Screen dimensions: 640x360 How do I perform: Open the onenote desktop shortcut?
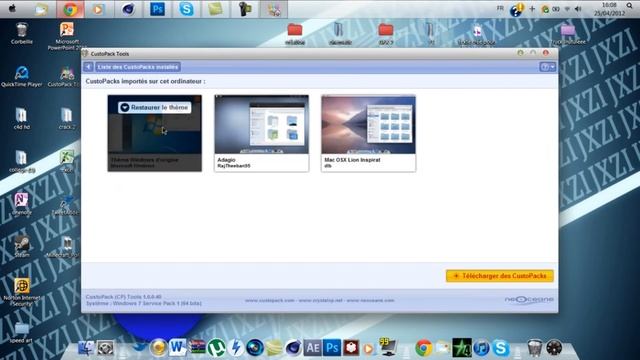point(22,204)
